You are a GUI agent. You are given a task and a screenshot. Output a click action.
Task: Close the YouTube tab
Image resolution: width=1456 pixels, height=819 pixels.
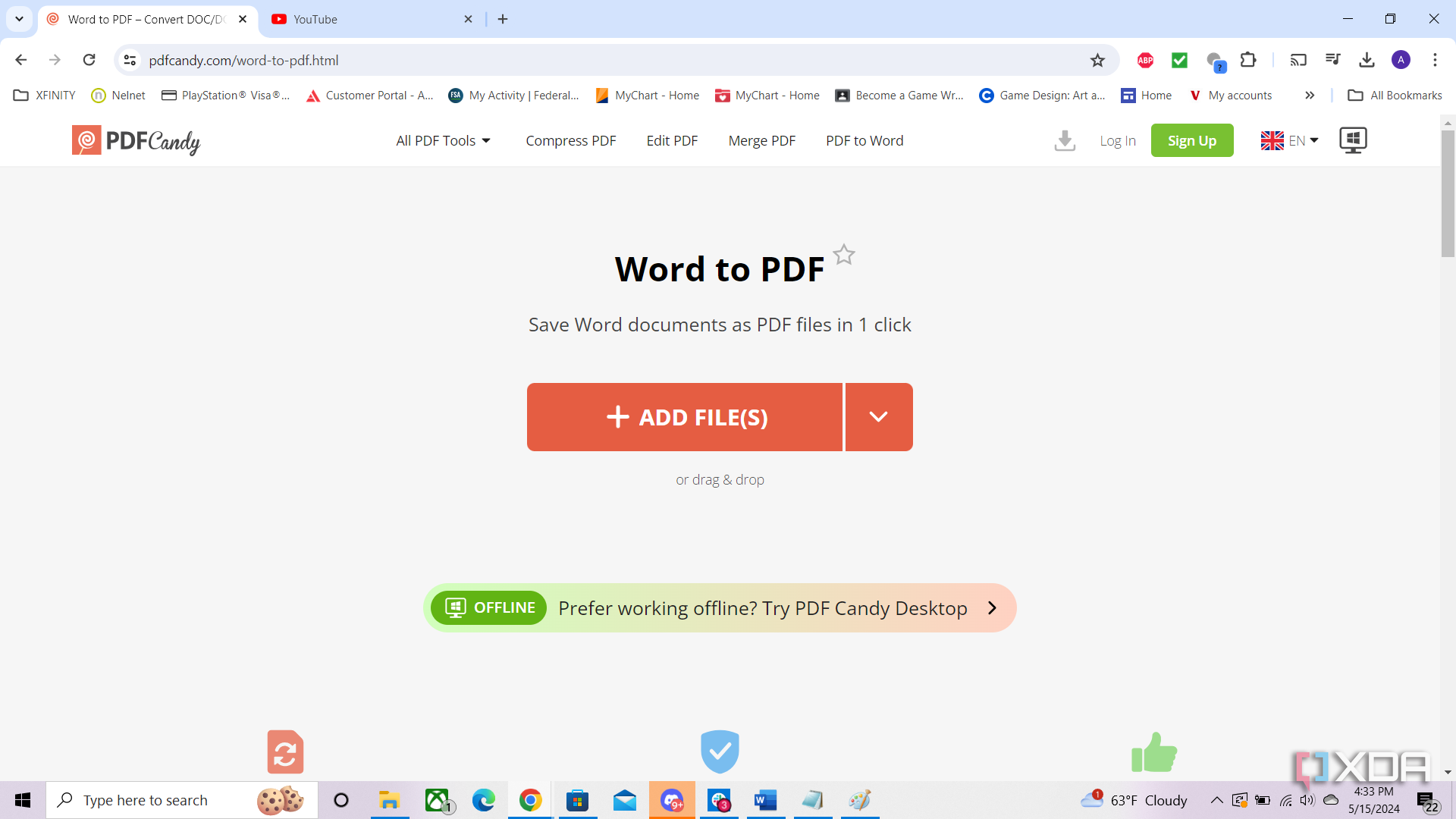click(468, 19)
